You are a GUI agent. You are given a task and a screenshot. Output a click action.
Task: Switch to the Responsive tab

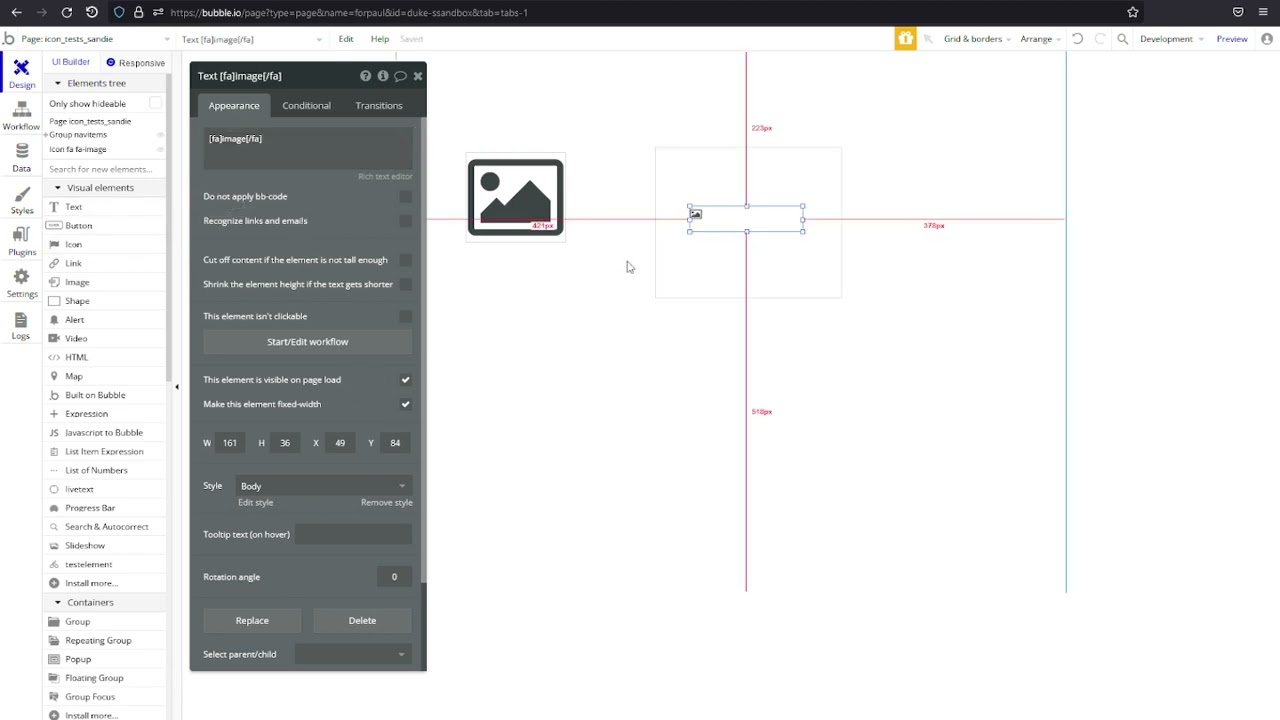tap(136, 62)
